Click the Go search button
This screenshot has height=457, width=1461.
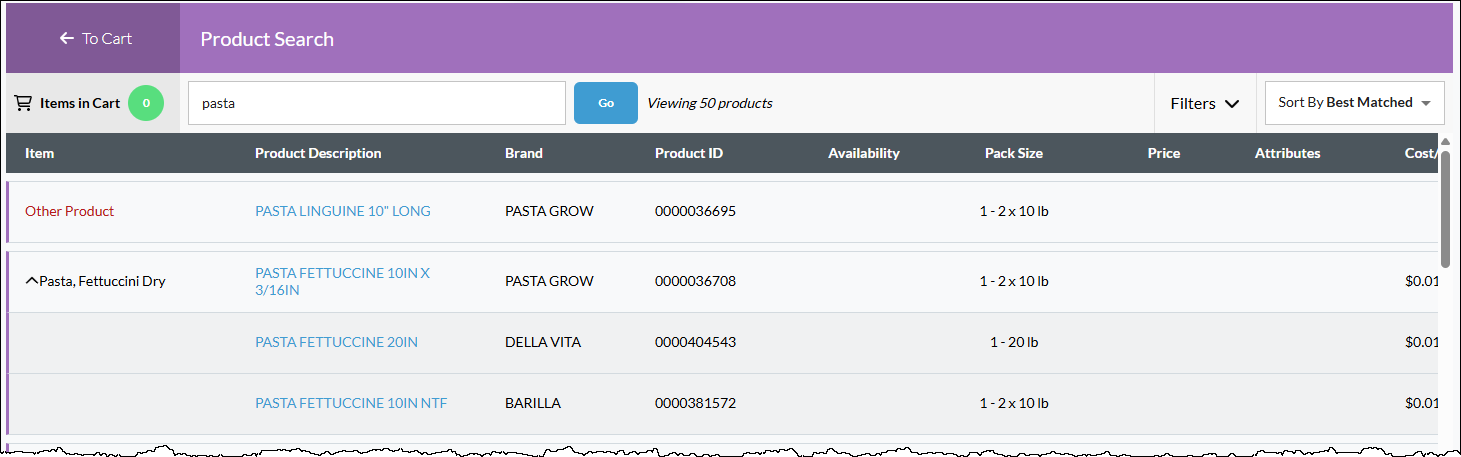(x=606, y=103)
